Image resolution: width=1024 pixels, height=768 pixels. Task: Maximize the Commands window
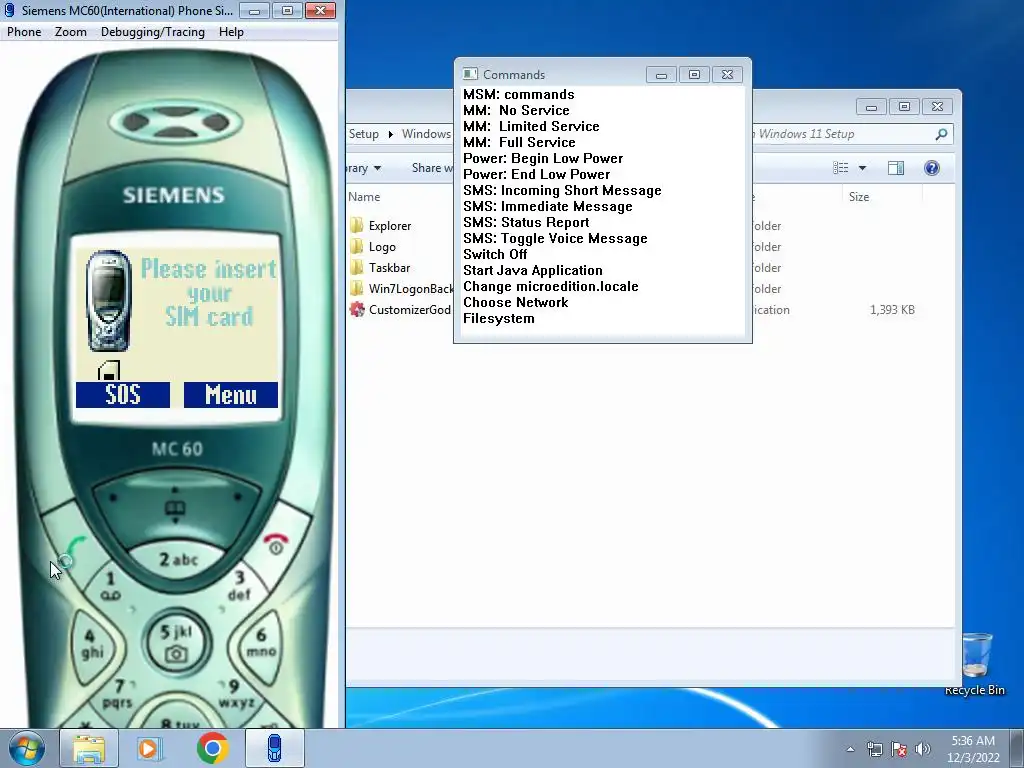694,74
